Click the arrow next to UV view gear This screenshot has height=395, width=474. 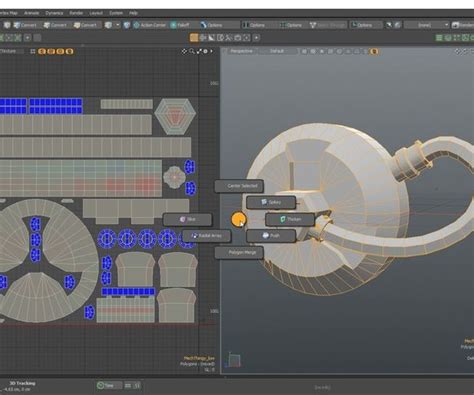(x=211, y=51)
